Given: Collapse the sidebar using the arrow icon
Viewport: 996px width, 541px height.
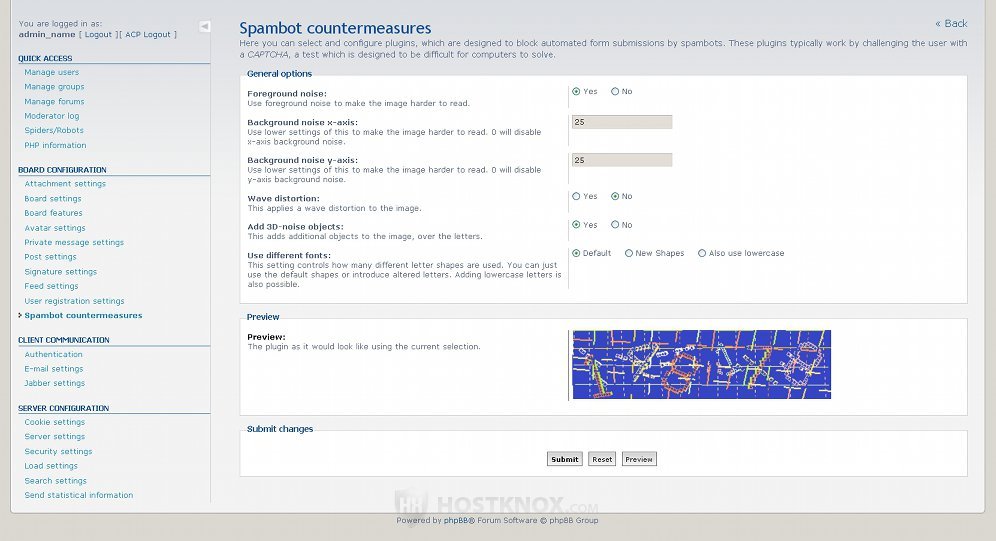Looking at the screenshot, I should [205, 27].
